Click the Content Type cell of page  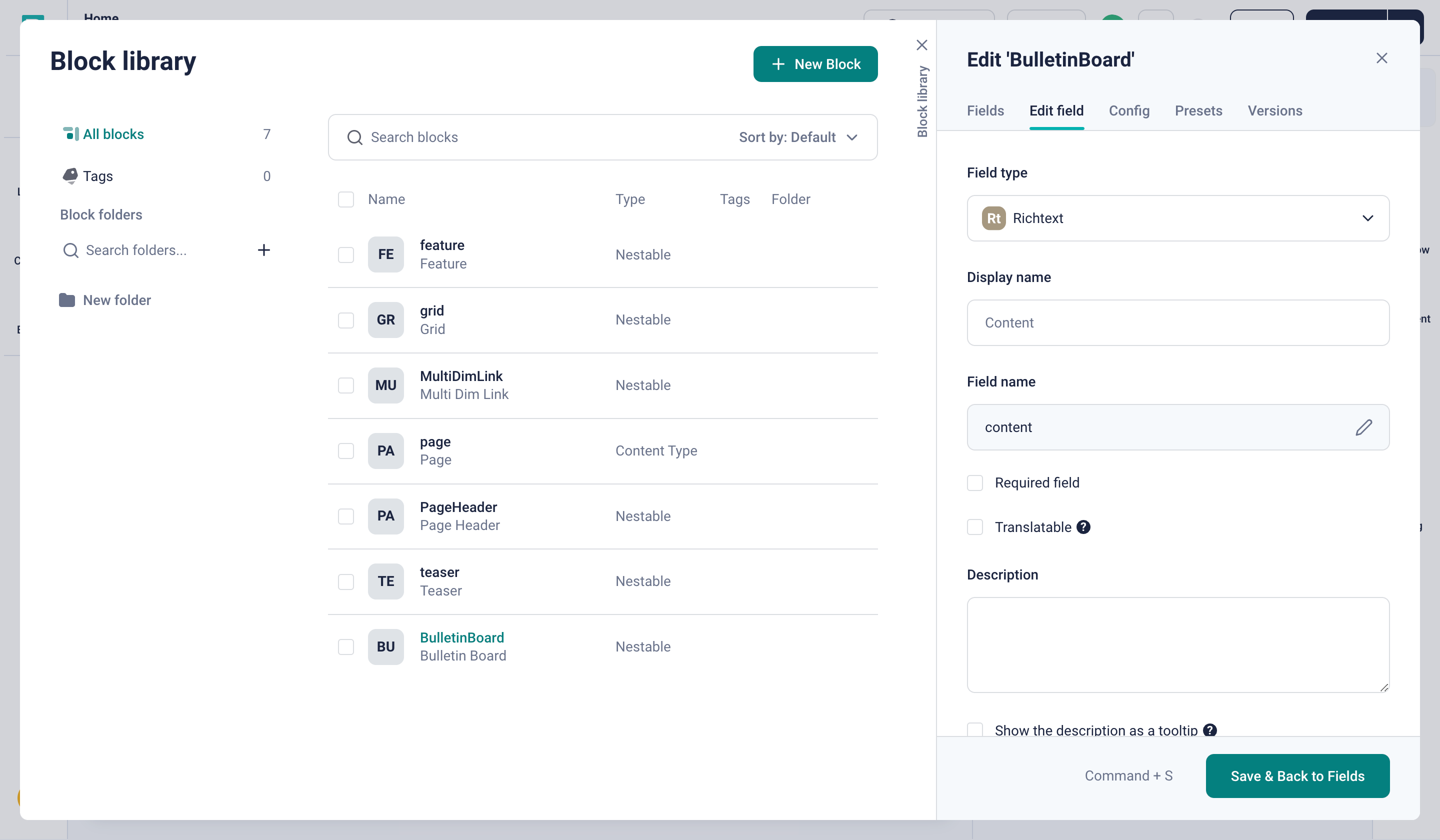656,451
